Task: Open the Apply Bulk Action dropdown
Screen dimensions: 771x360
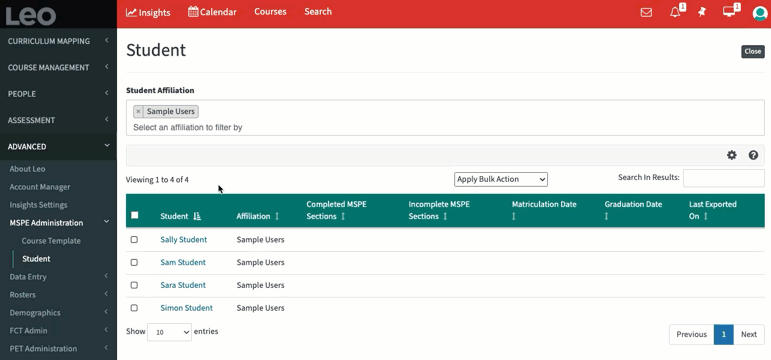Action: (x=501, y=180)
